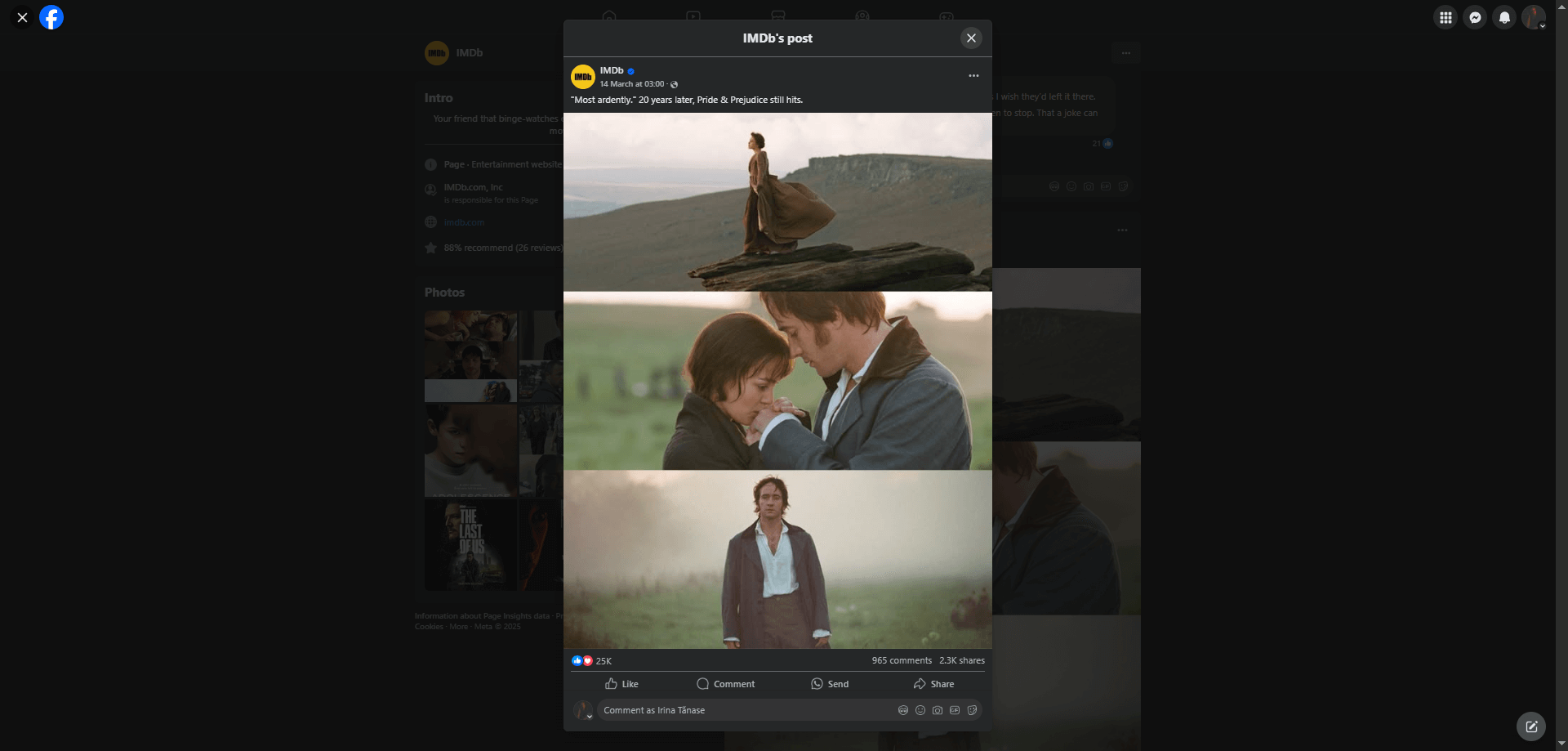This screenshot has width=1568, height=751.
Task: Open the Messenger chats icon
Action: tap(1474, 17)
